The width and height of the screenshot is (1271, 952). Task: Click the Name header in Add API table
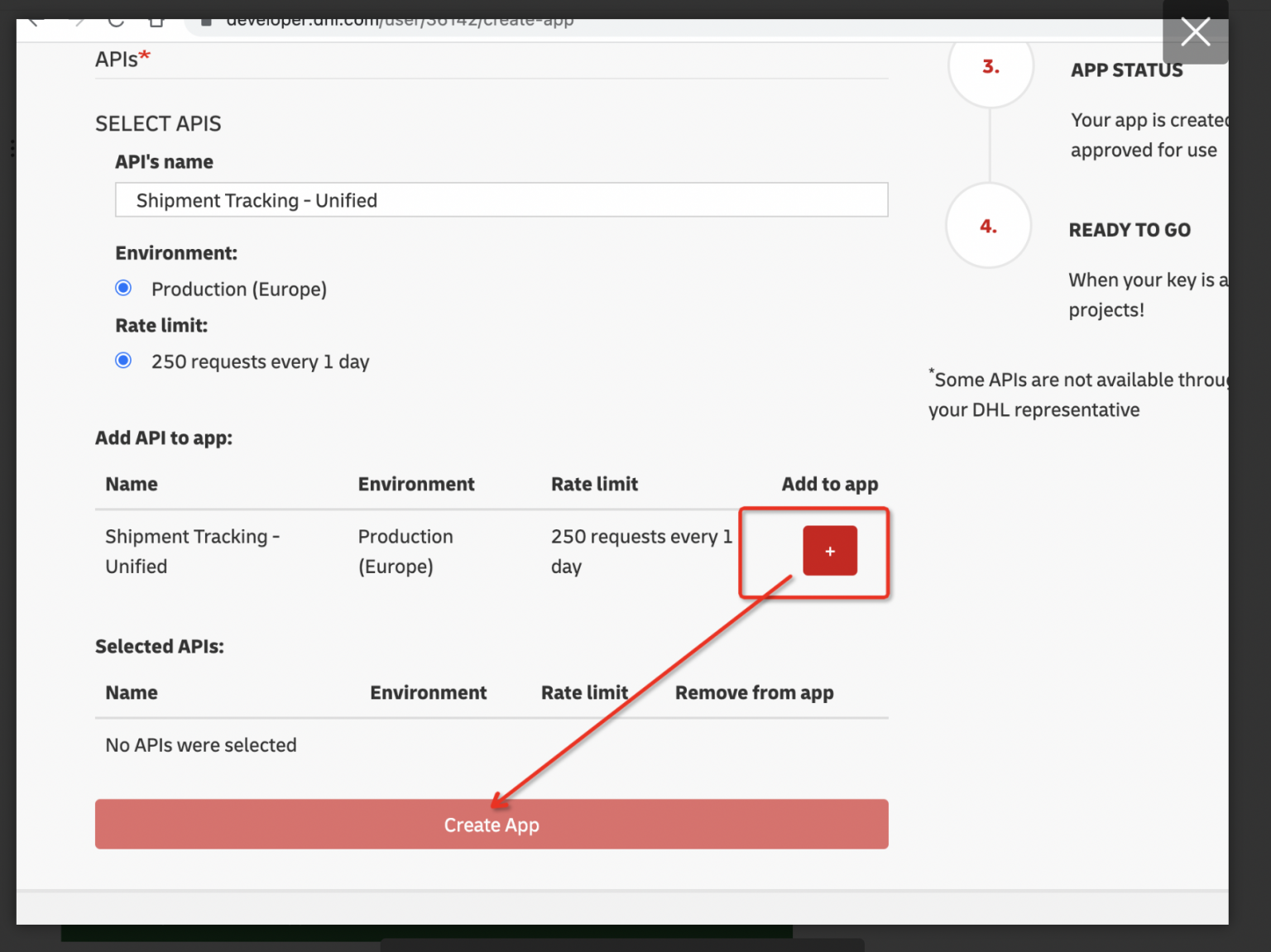[132, 484]
